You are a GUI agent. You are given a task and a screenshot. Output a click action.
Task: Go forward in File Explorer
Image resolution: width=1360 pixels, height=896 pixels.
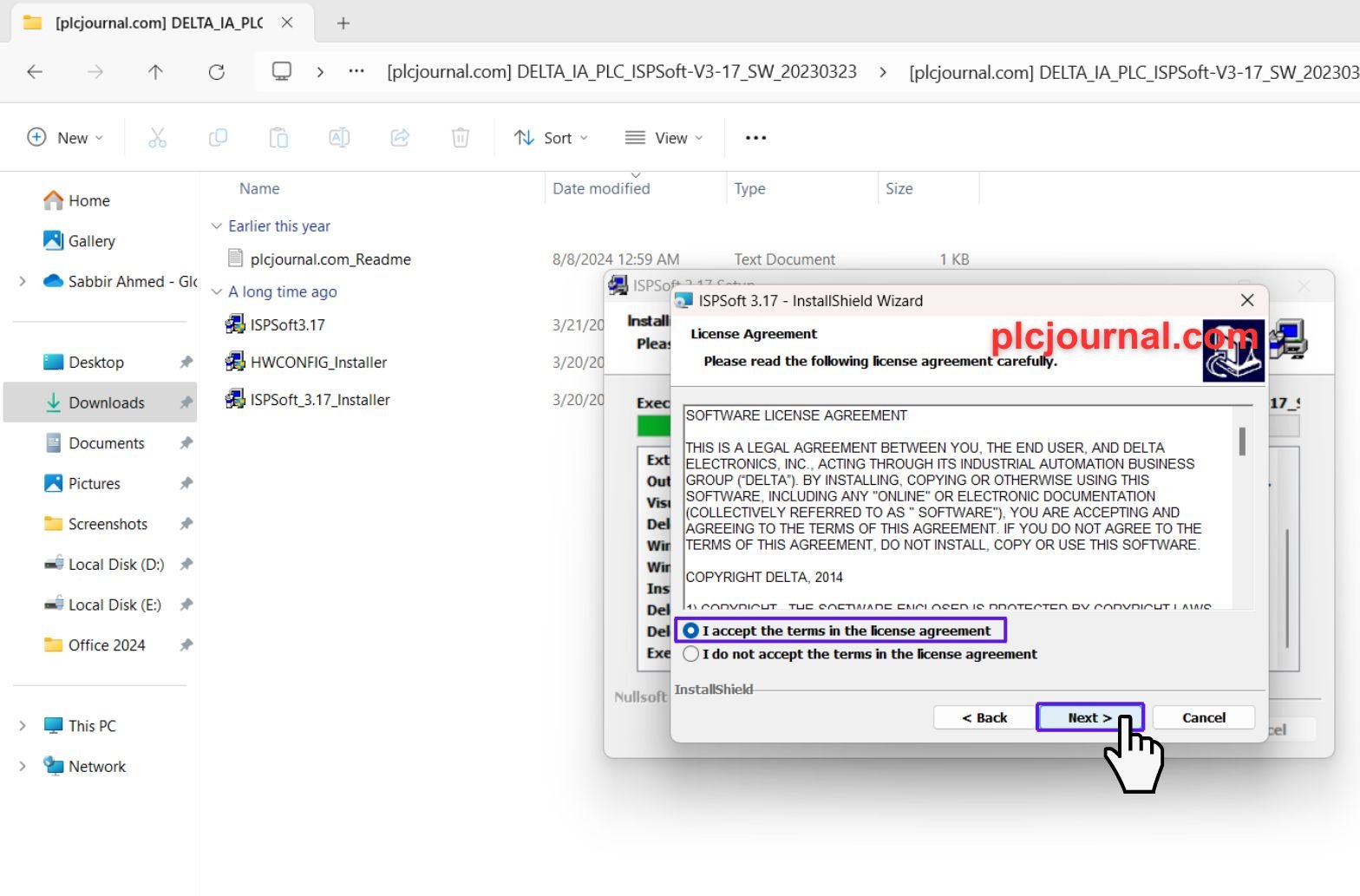[95, 72]
